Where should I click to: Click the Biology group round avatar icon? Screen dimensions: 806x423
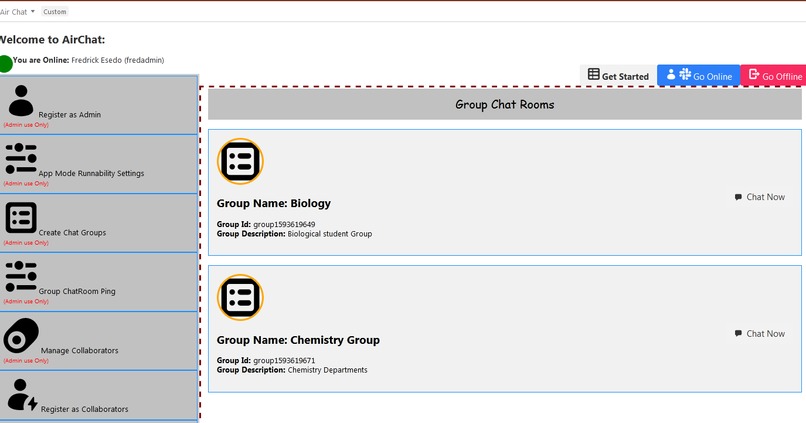(x=240, y=161)
